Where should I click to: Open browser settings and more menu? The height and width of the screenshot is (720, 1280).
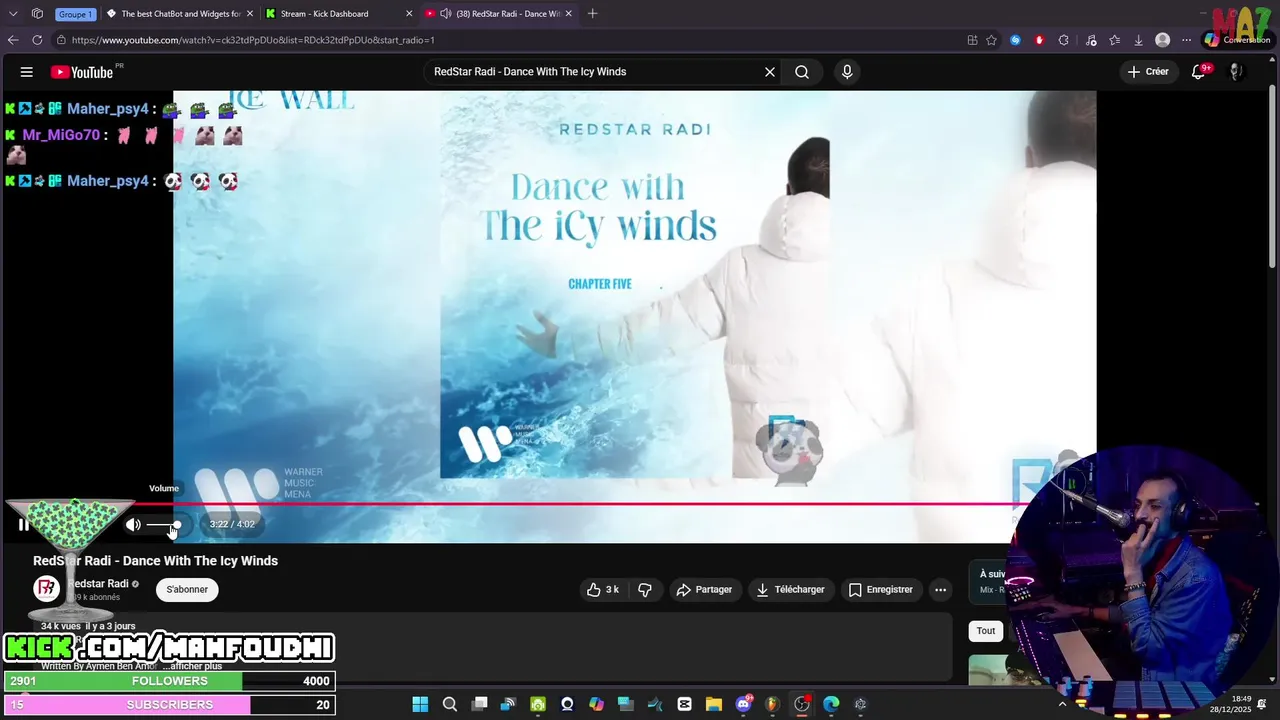click(1186, 40)
